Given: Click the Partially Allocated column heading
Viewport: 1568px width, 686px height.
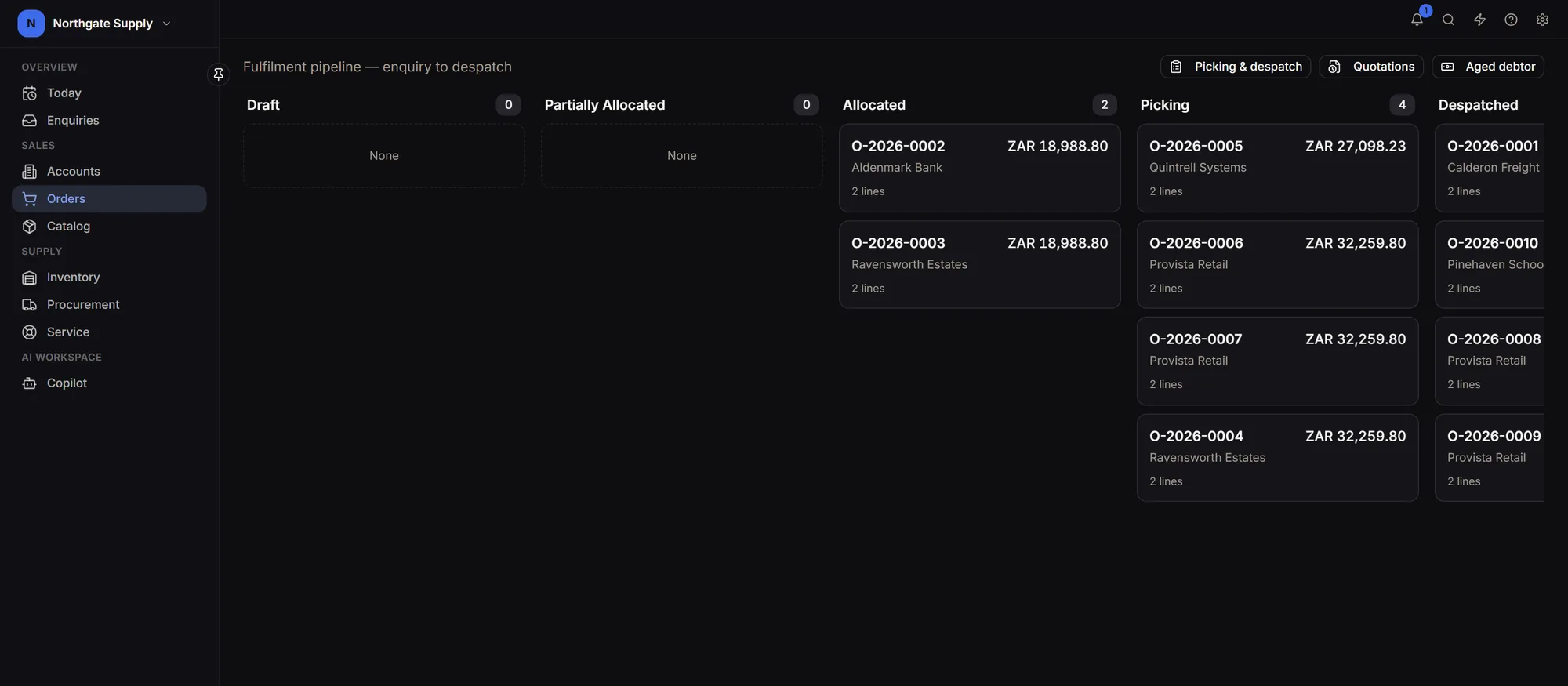Looking at the screenshot, I should pos(604,105).
